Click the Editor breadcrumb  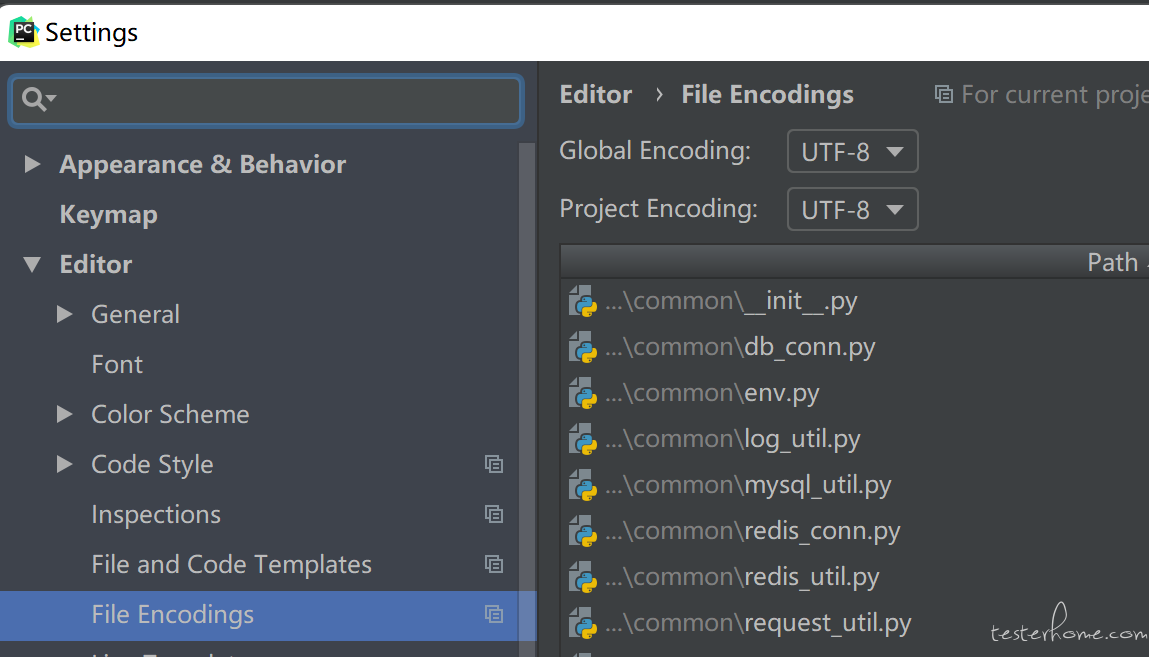click(596, 94)
